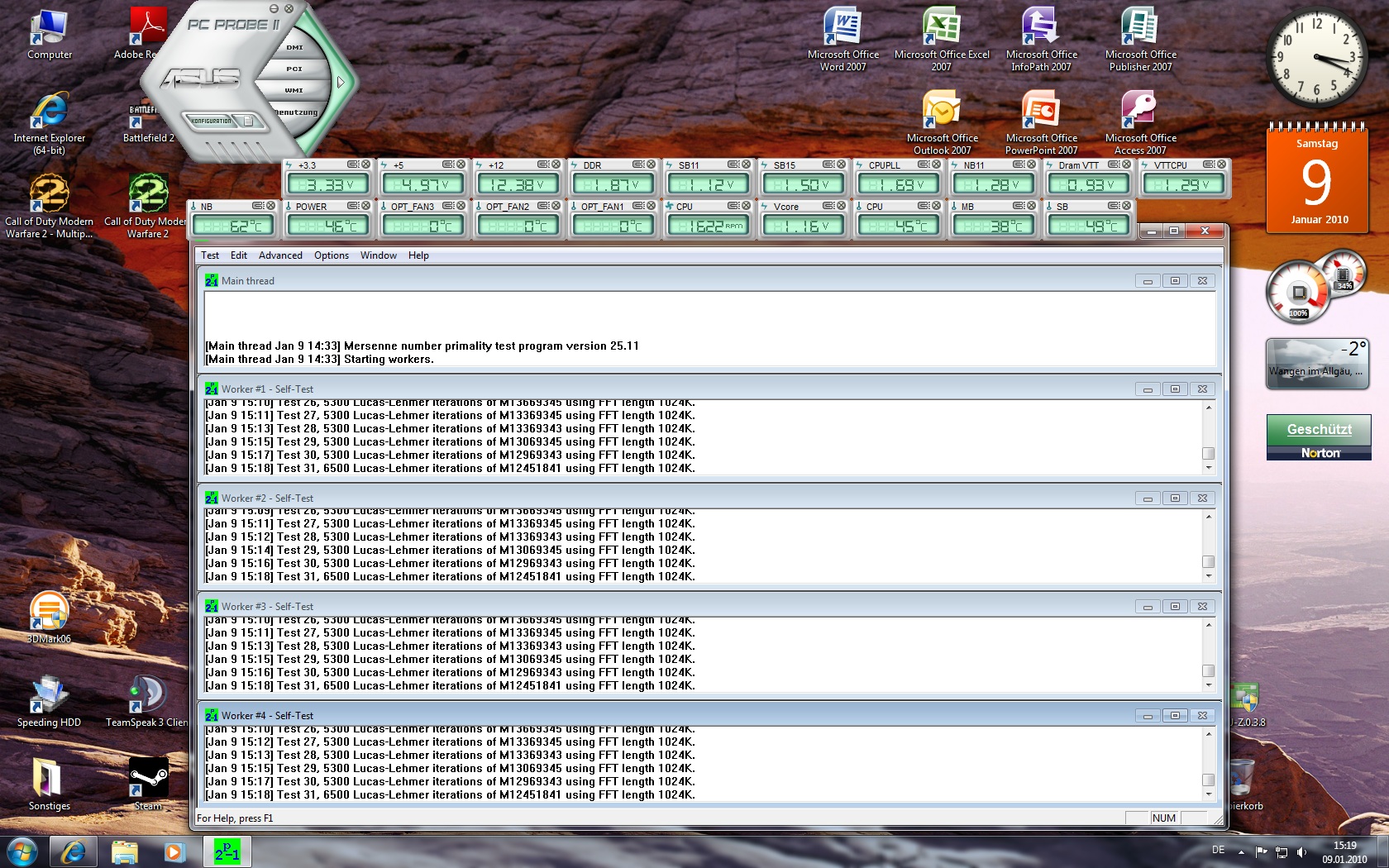Open settings icon on the NB temperature panel
The height and width of the screenshot is (868, 1389).
click(258, 206)
